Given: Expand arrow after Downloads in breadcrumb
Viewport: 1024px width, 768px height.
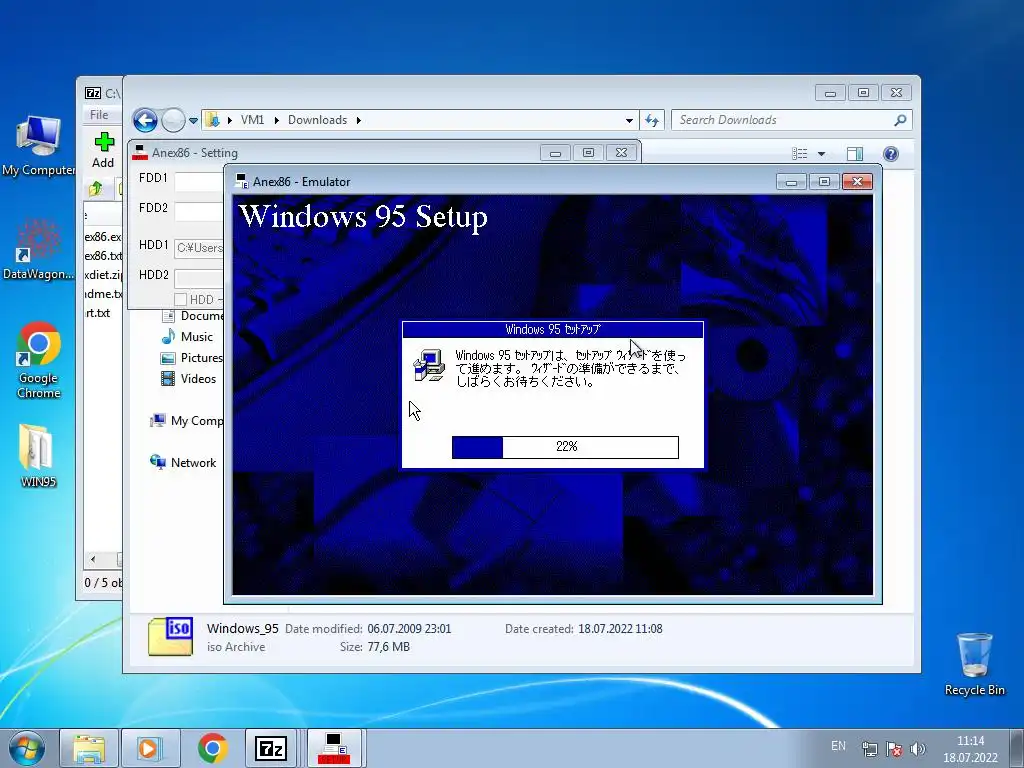Looking at the screenshot, I should pyautogui.click(x=359, y=120).
